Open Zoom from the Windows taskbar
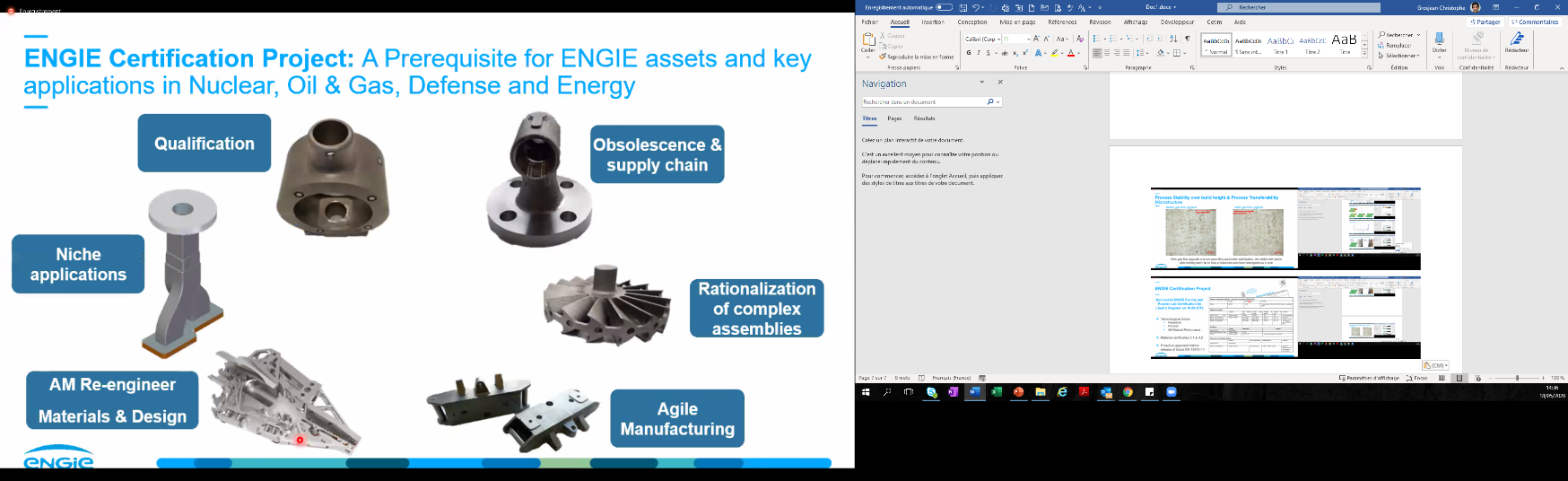This screenshot has height=481, width=1568. tap(1172, 392)
